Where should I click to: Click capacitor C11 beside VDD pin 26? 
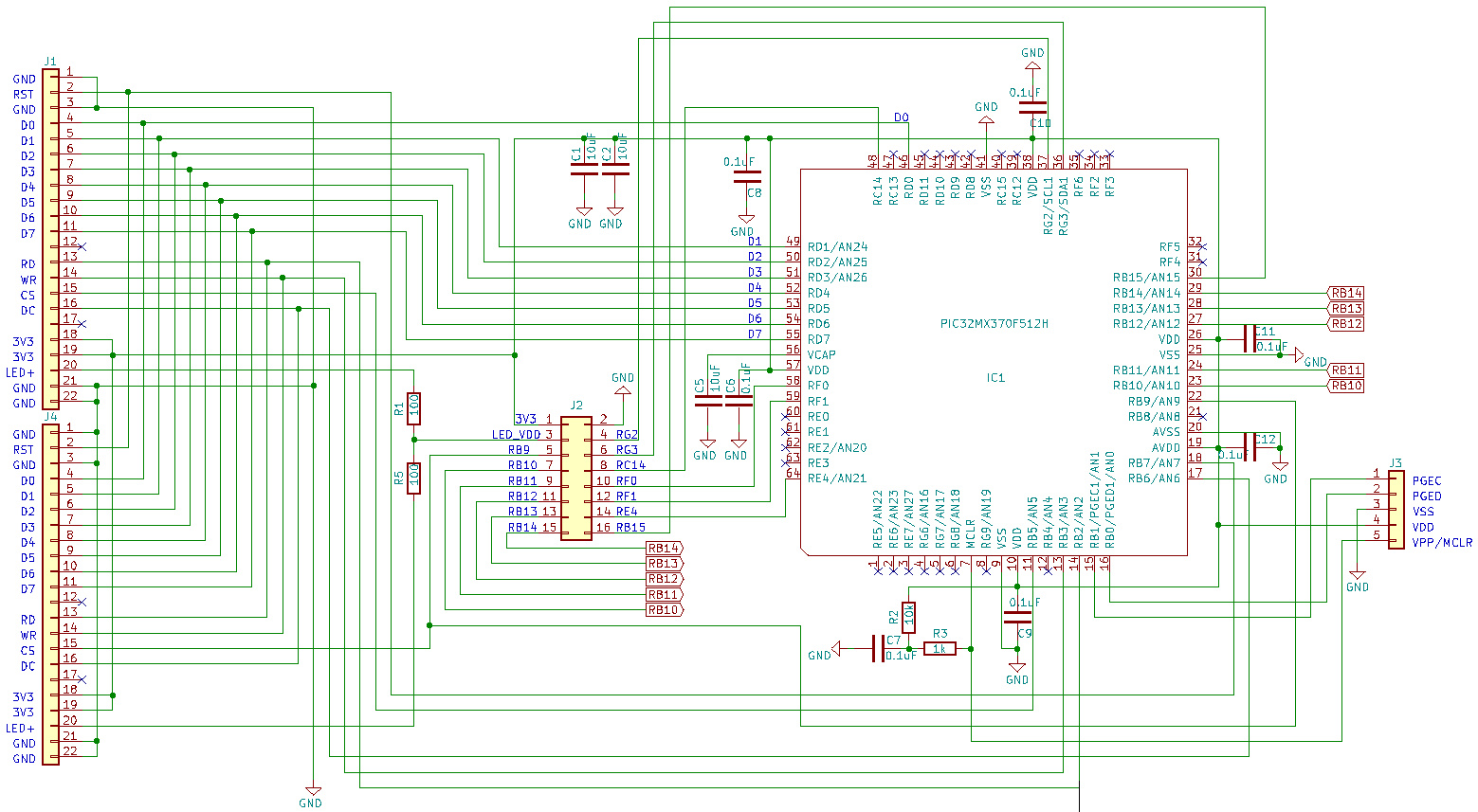pyautogui.click(x=1249, y=338)
